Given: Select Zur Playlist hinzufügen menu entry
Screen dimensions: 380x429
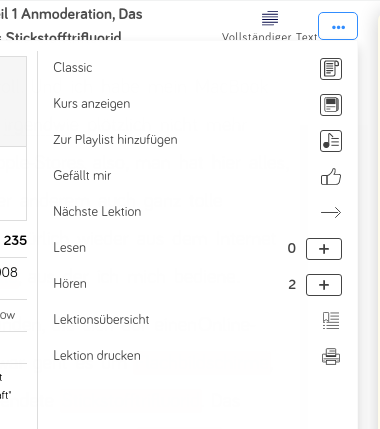Looking at the screenshot, I should coord(115,140).
